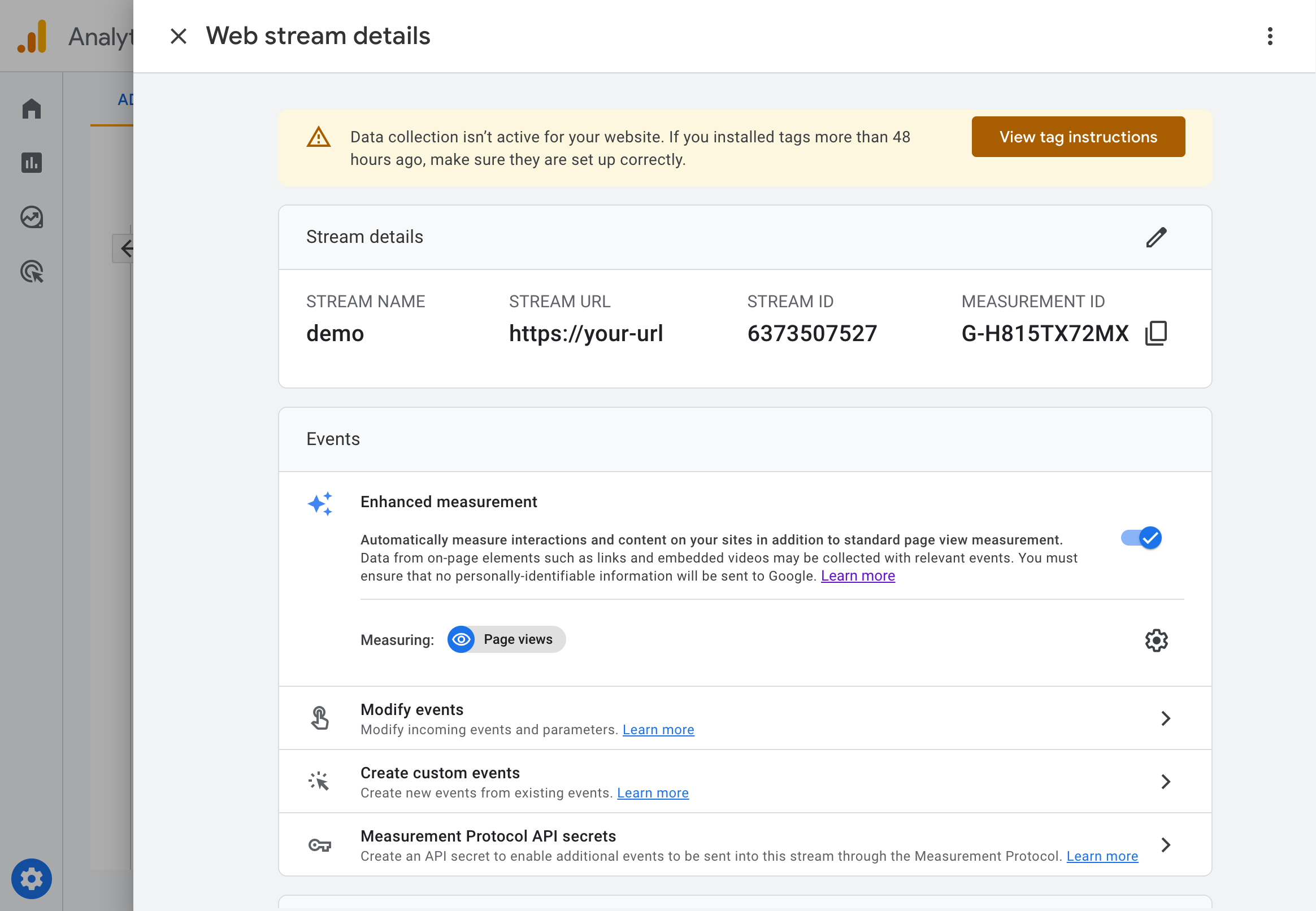Expand Measurement Protocol API secrets chevron
This screenshot has width=1316, height=911.
coord(1165,845)
